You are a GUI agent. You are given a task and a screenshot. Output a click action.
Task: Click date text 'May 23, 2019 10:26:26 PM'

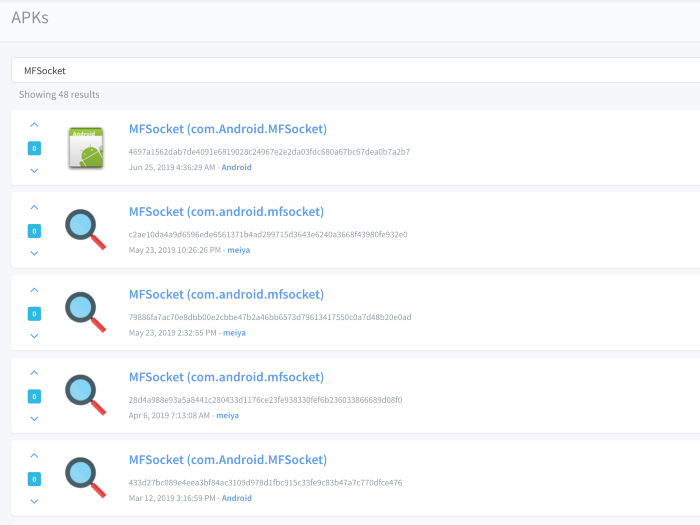175,250
